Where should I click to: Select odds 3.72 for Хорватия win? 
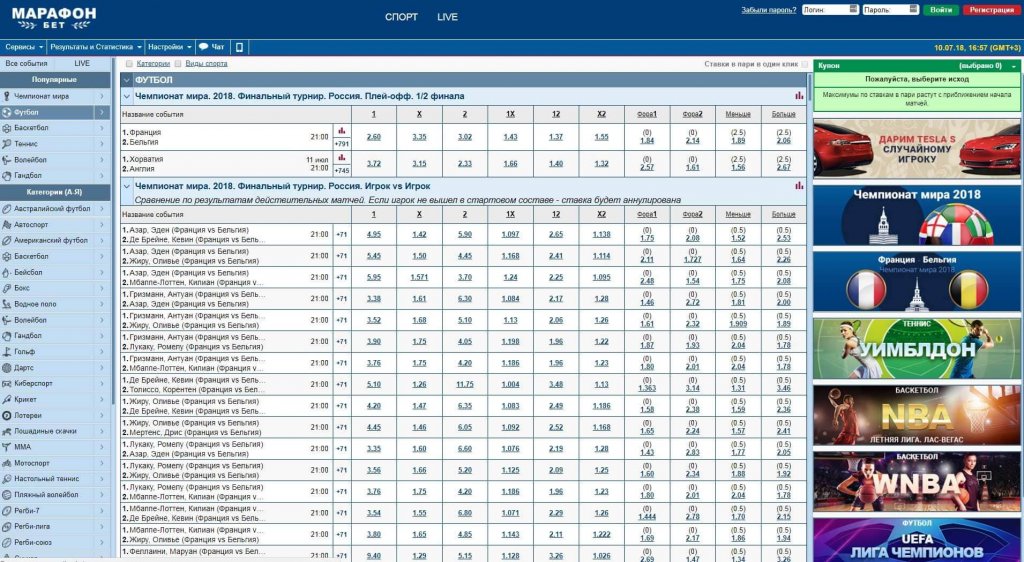374,164
